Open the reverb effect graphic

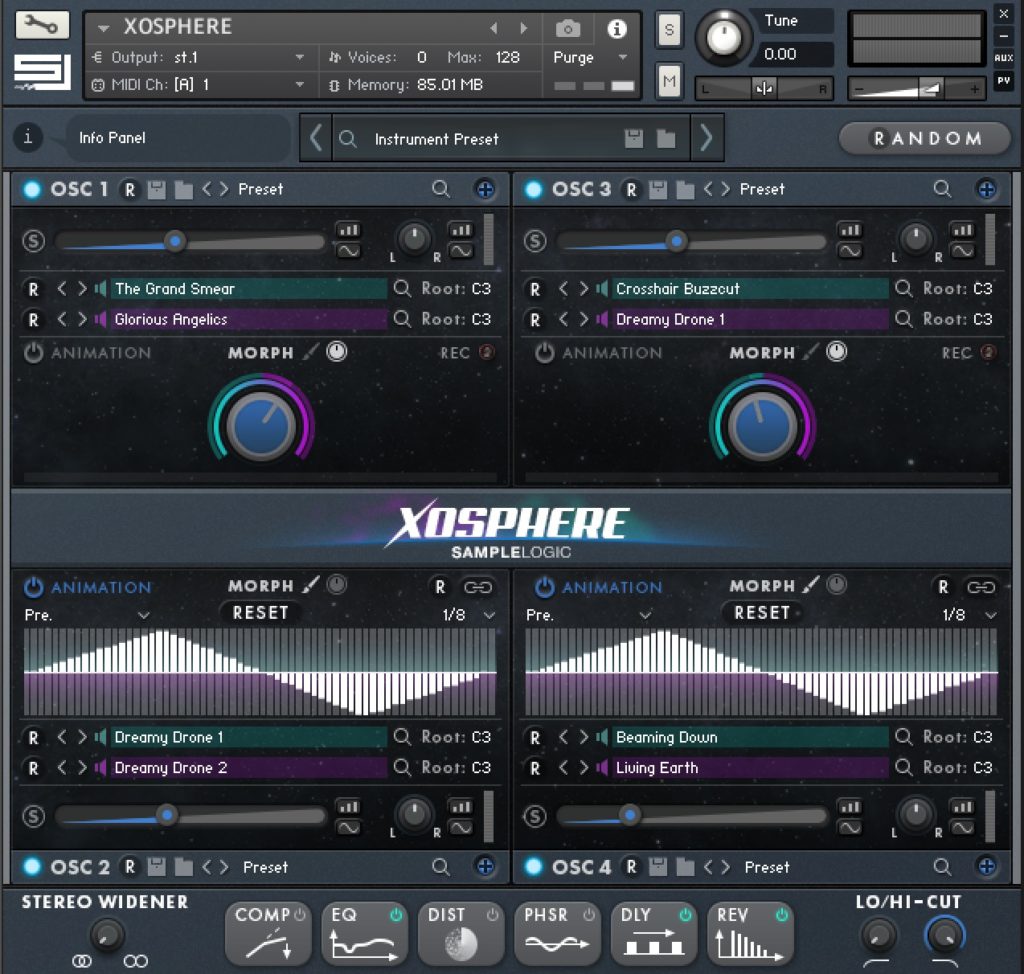coord(750,945)
